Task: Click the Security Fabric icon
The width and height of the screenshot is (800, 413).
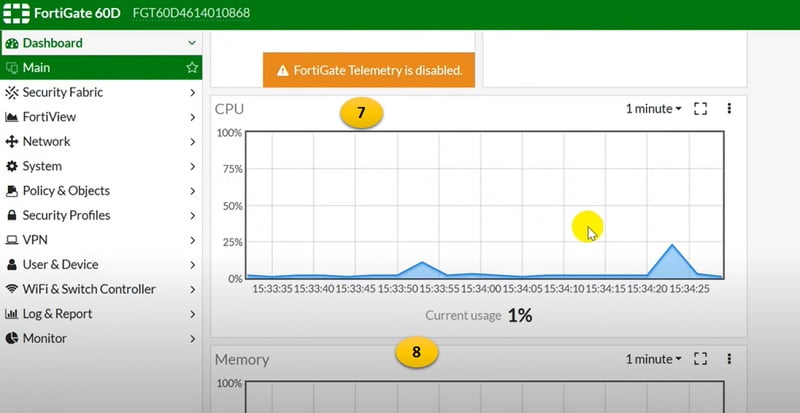Action: click(12, 92)
